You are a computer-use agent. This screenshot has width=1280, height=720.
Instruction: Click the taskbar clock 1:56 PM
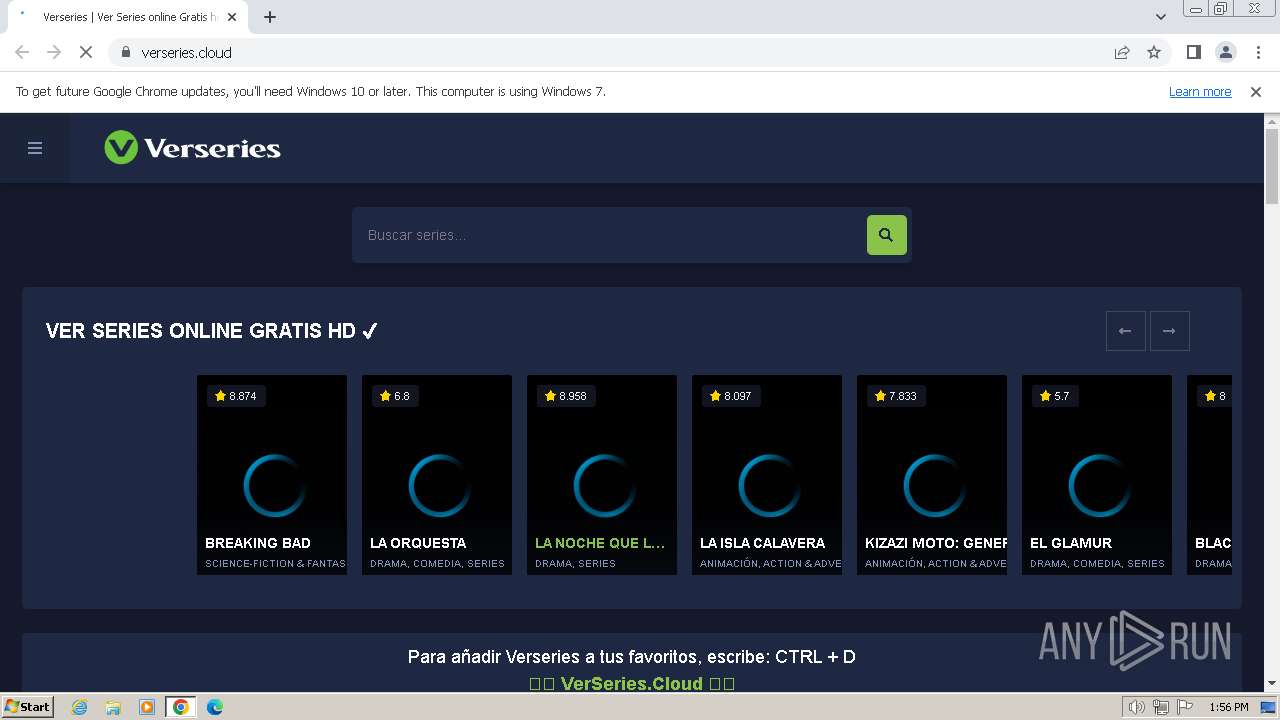(x=1229, y=707)
